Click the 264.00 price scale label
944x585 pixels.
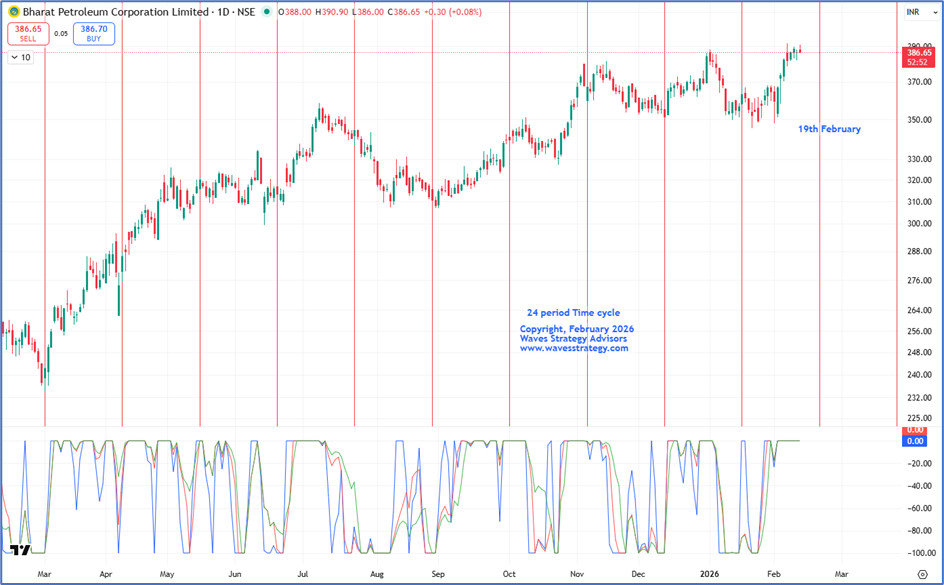click(x=919, y=311)
